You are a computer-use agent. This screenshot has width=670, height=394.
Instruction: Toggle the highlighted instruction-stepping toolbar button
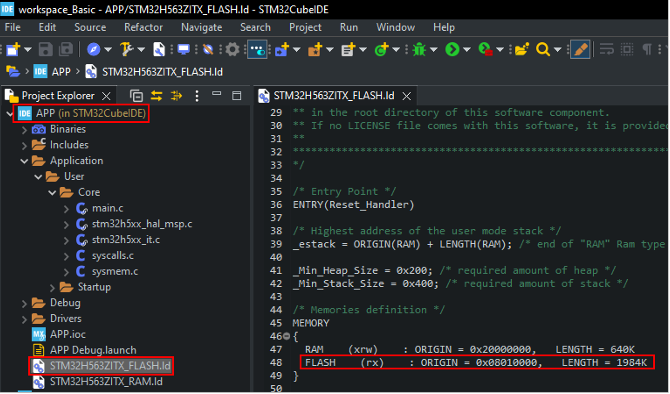pos(257,50)
